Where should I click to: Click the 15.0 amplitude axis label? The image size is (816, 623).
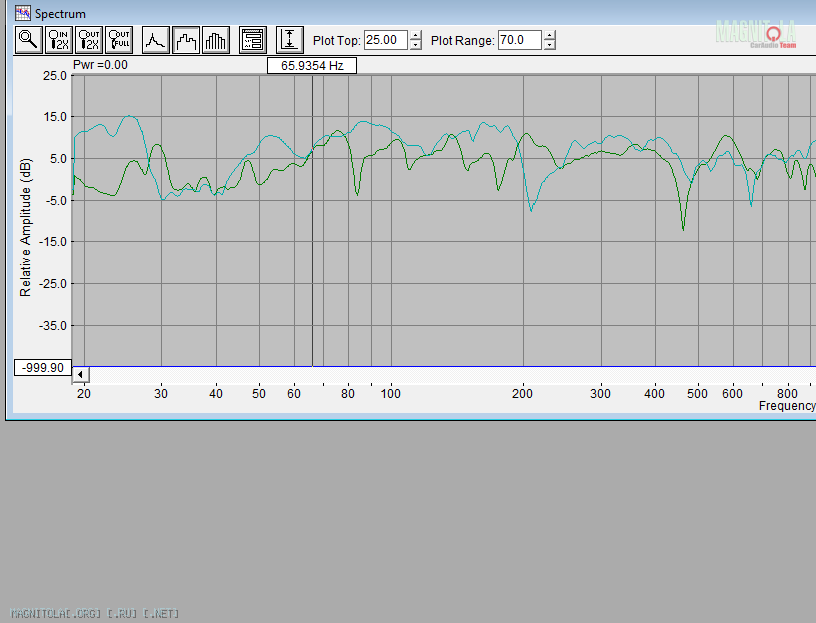55,117
